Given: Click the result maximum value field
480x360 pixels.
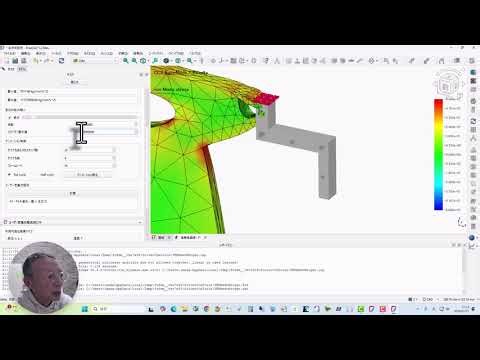Looking at the screenshot, I should coord(77,100).
